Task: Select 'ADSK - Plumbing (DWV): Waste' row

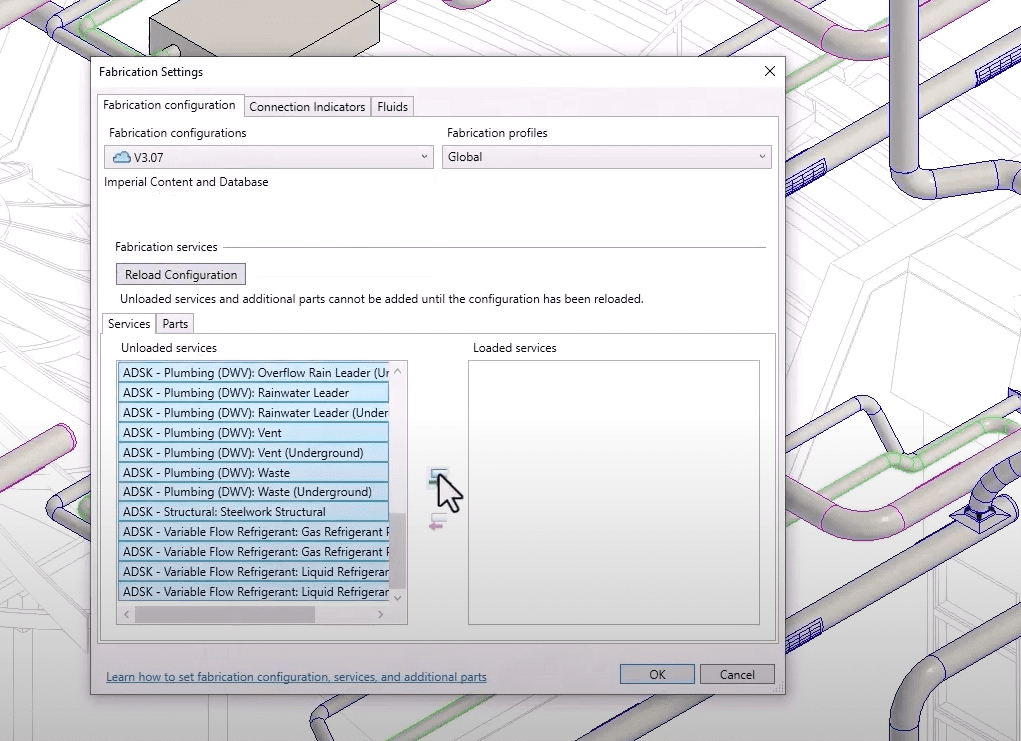Action: [254, 472]
